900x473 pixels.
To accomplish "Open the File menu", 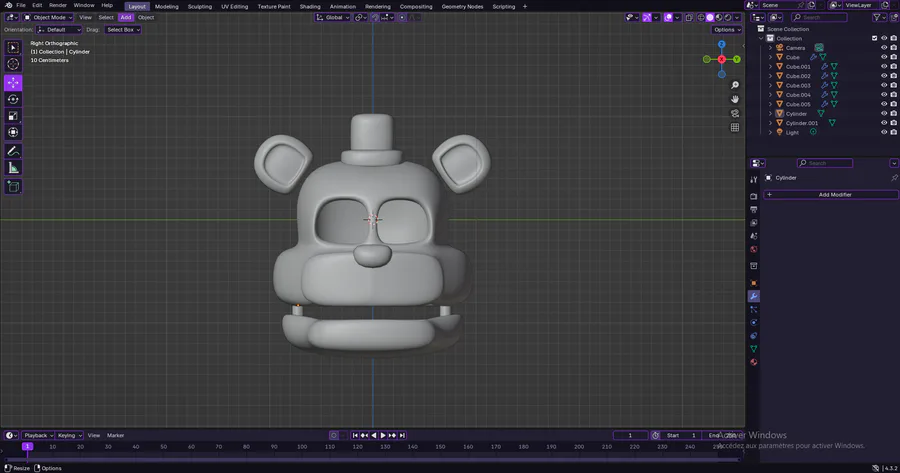I will (x=21, y=5).
